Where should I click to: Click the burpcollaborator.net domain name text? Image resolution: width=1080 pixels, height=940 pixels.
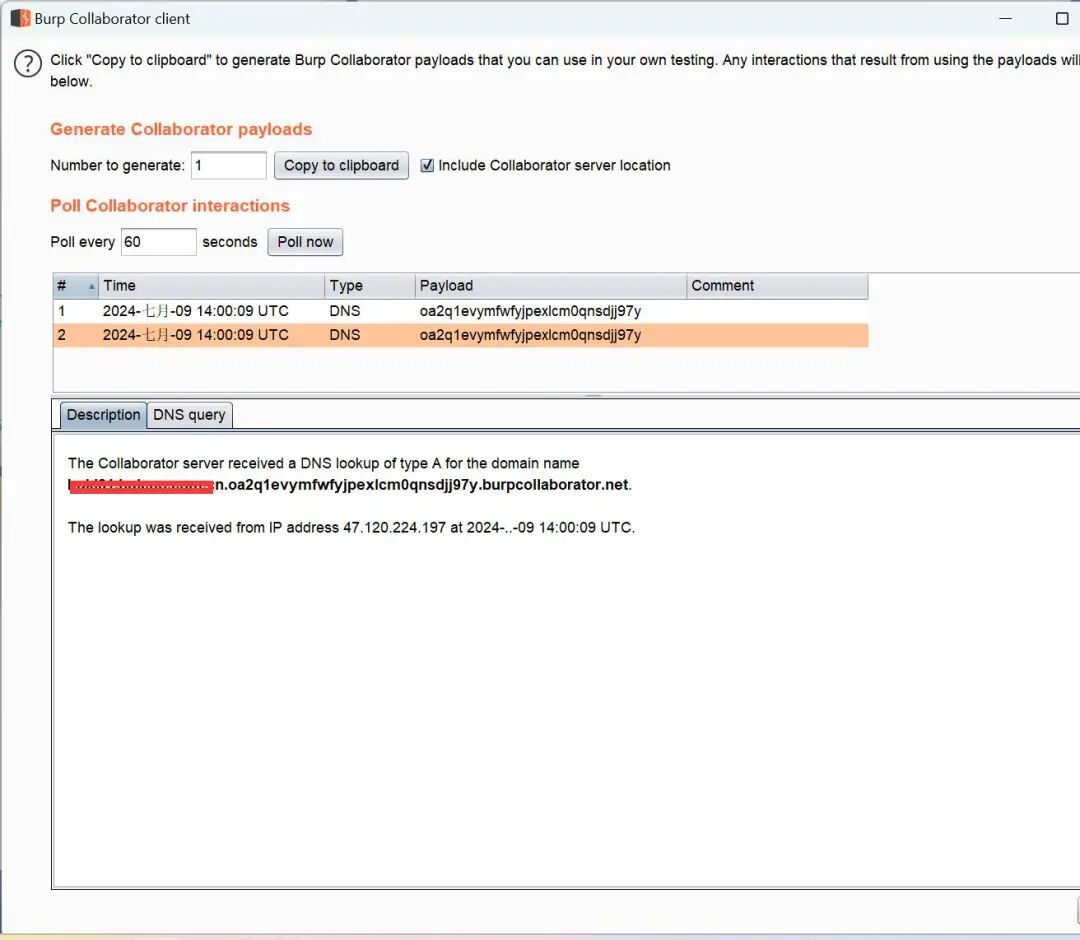pos(350,485)
